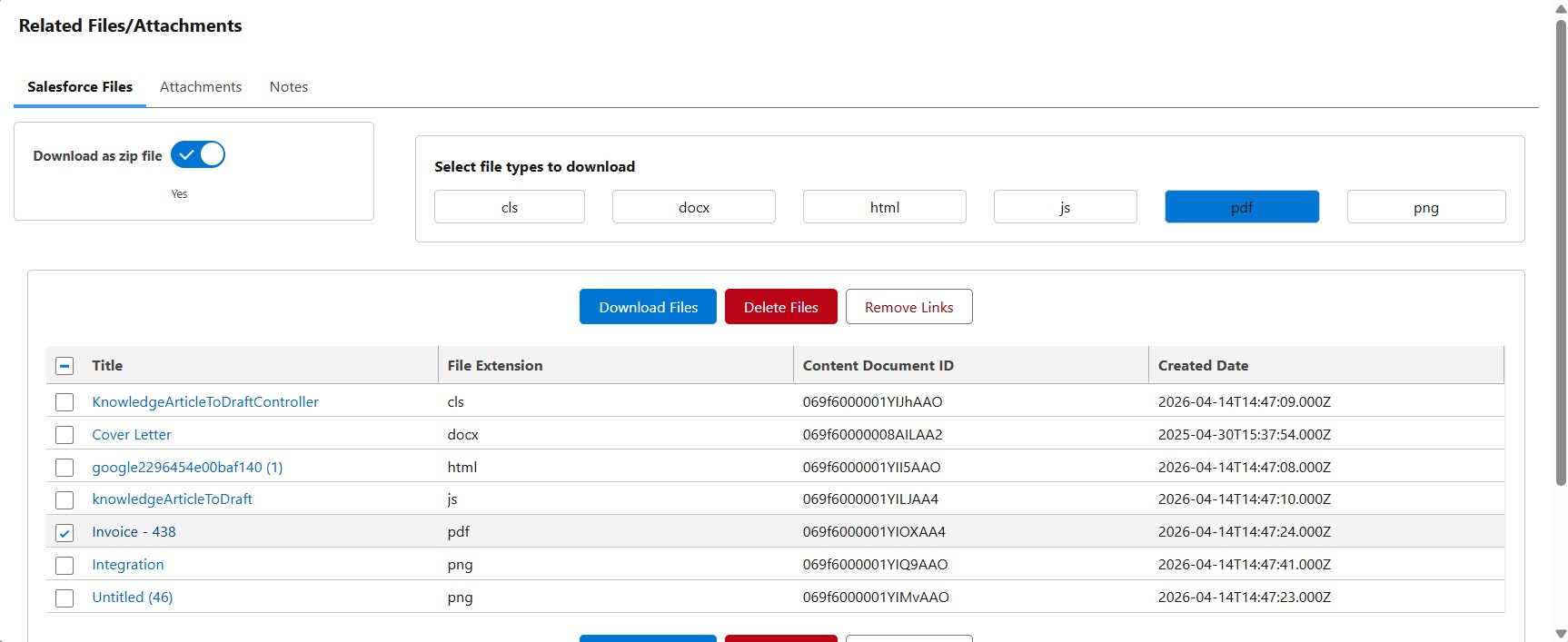Deselect the pdf file type button
Screen dimensions: 1568x642
(1242, 207)
